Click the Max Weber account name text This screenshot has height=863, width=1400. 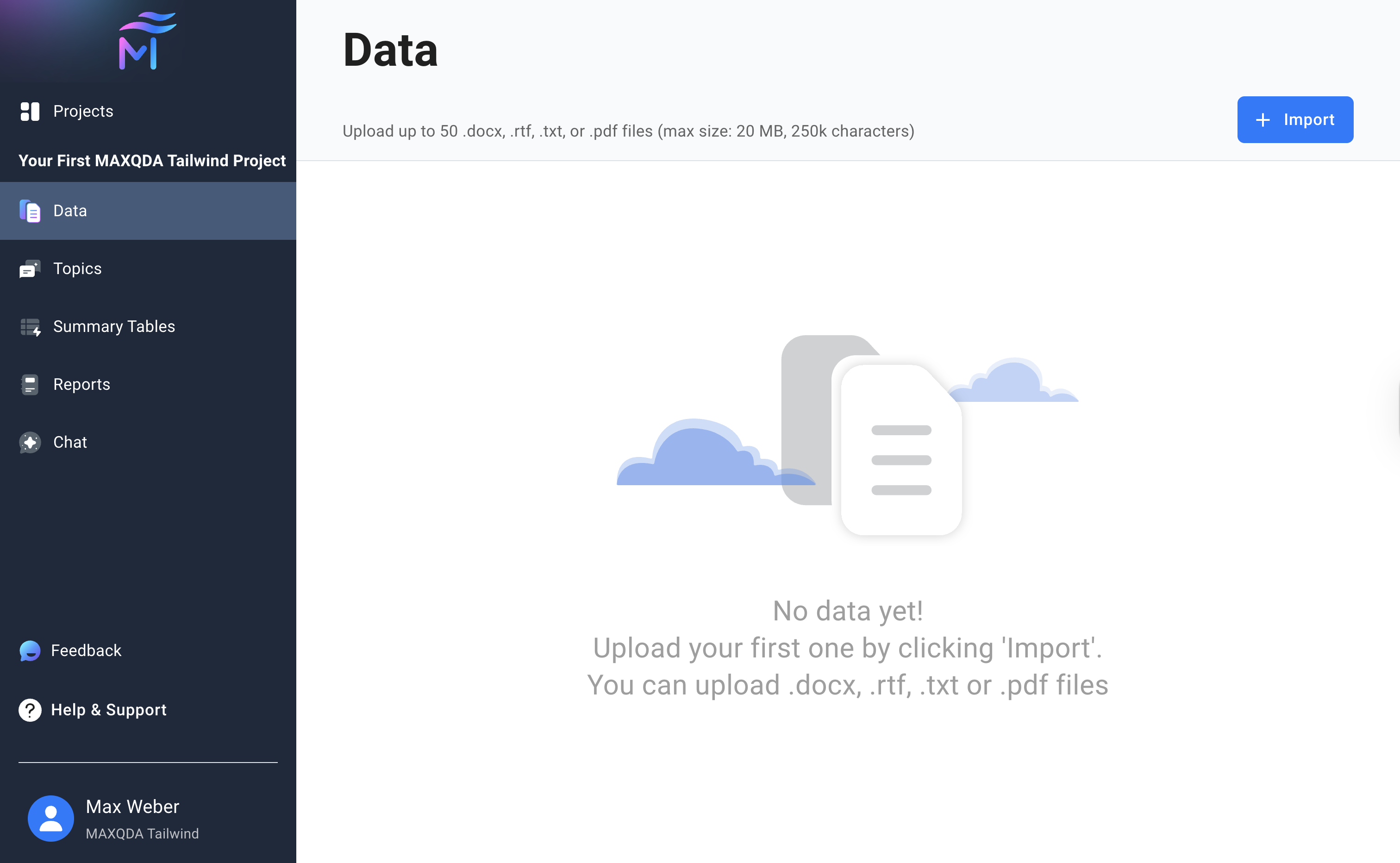click(132, 807)
